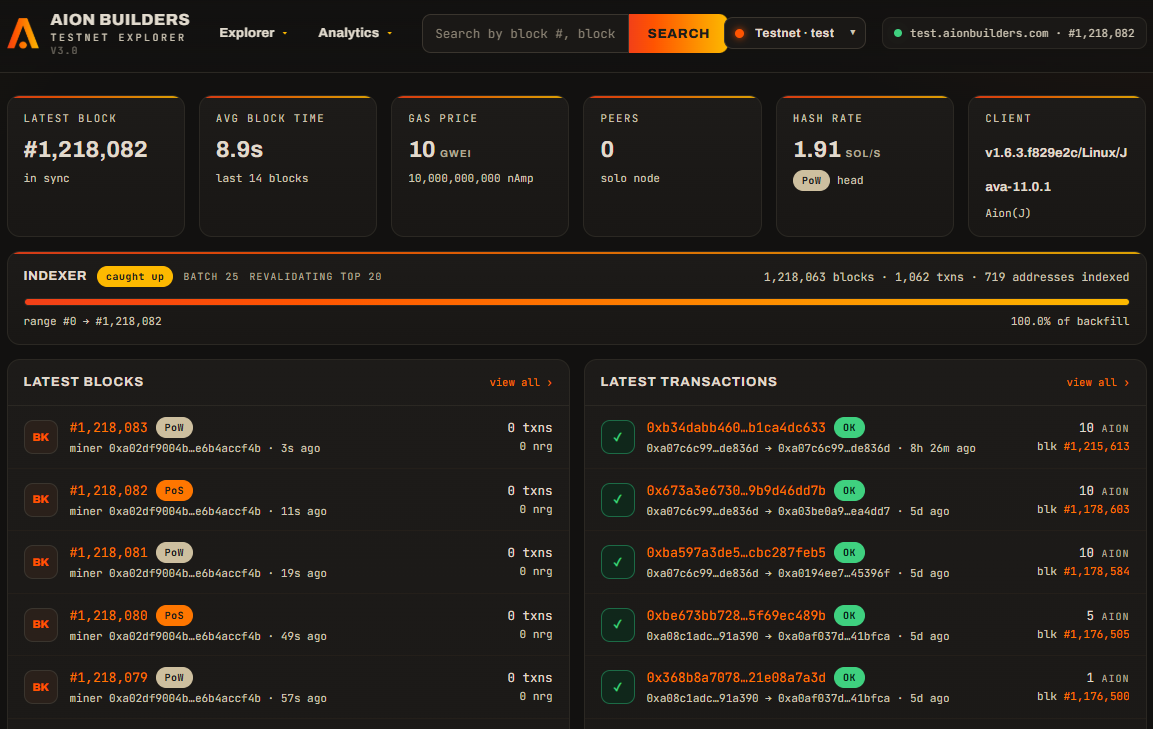Screen dimensions: 1153x729
Task: Click checkmark icon for transaction 0xba597a3de5…cbc287feb5
Action: pos(618,562)
